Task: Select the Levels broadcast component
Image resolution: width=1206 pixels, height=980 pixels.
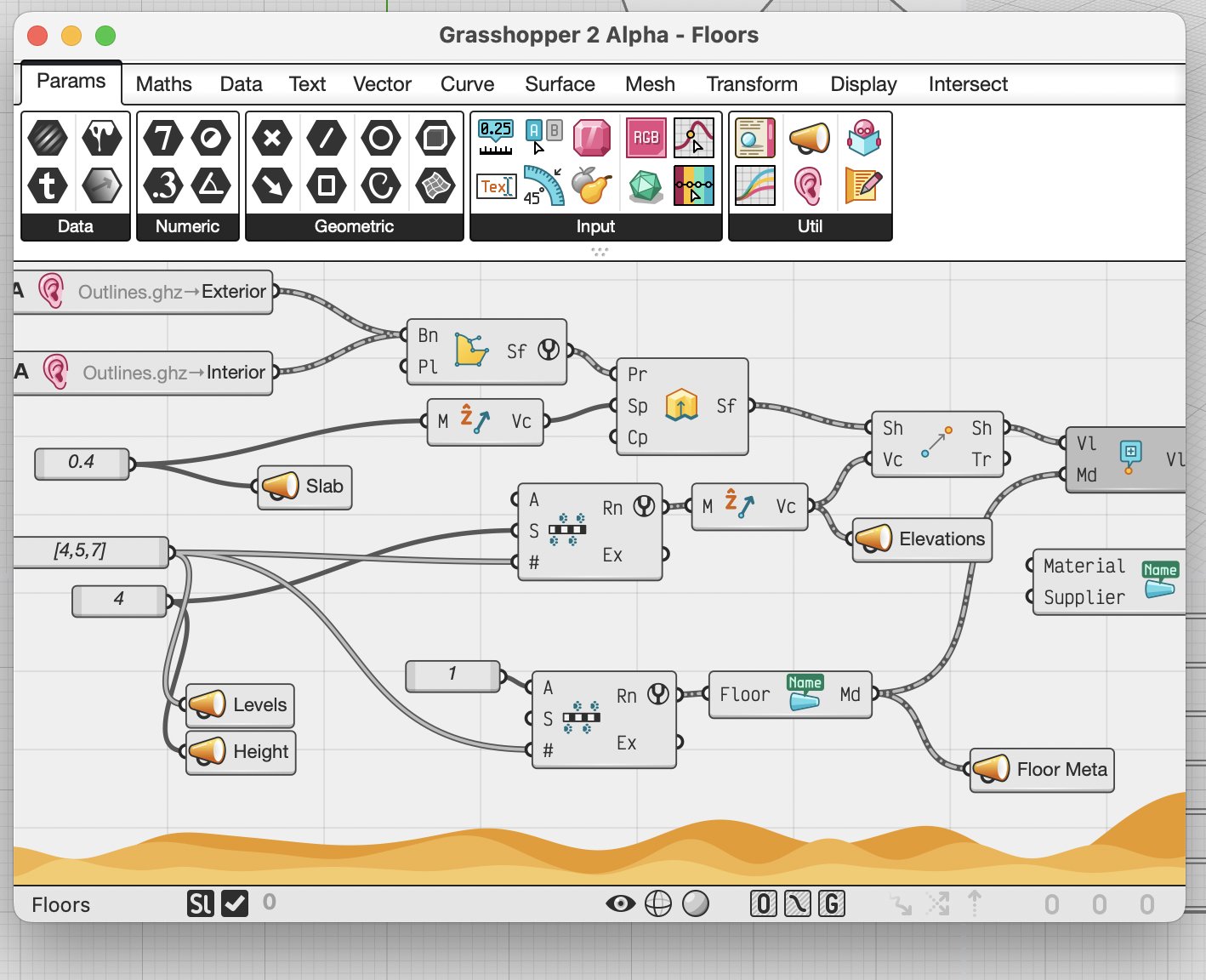Action: pos(240,705)
